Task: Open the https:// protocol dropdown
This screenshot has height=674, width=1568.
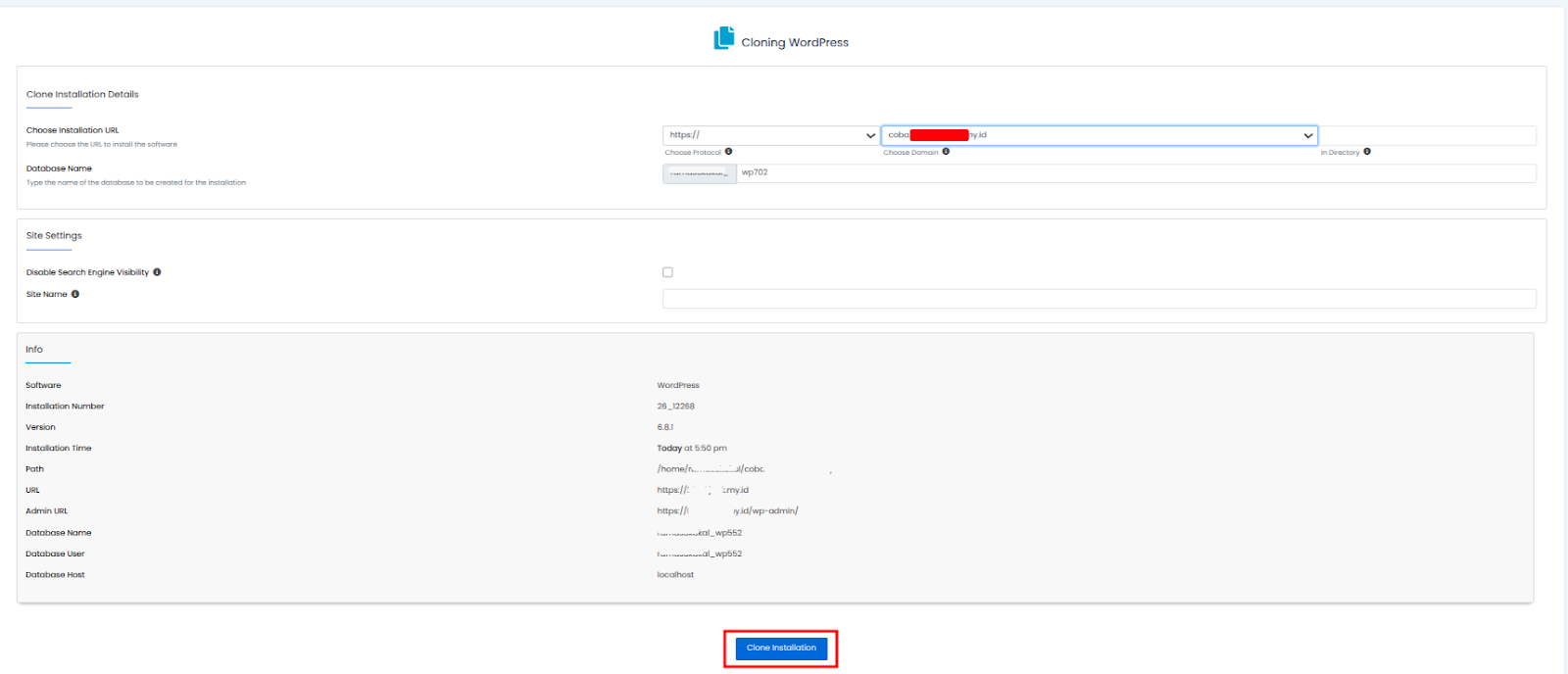Action: click(x=770, y=135)
